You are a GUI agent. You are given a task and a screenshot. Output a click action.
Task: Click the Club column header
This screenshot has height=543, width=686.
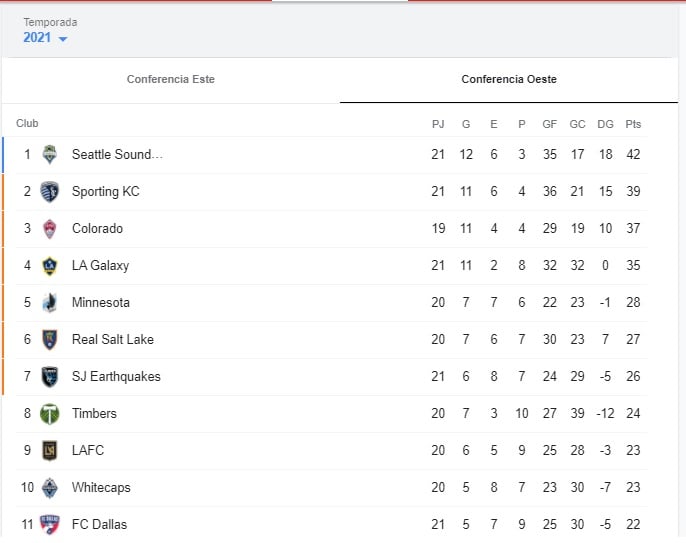click(x=27, y=124)
